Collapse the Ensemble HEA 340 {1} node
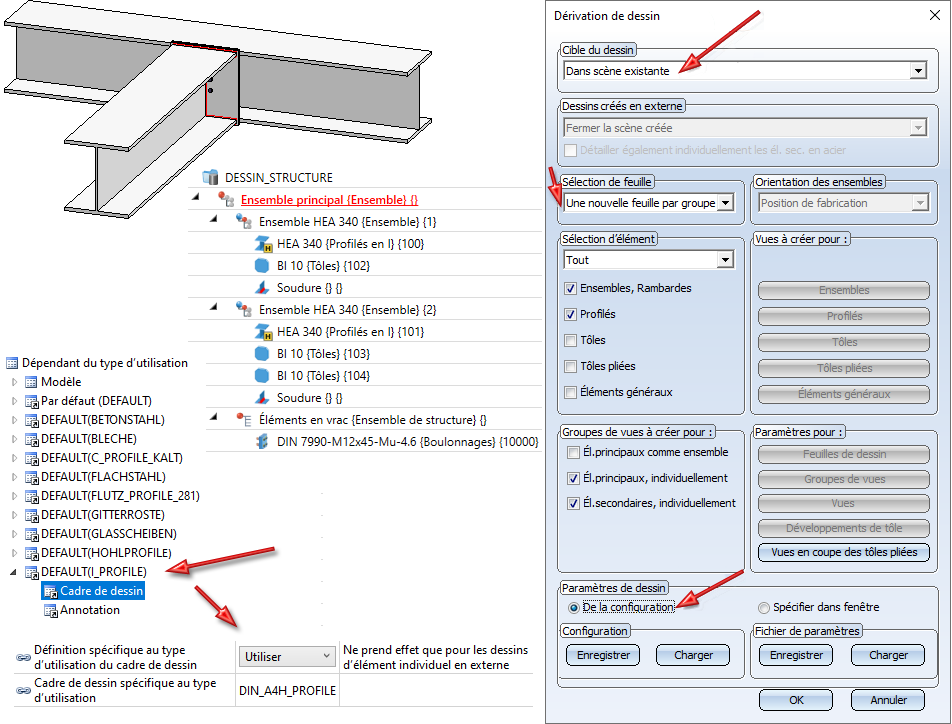Viewport: 952px width, 724px height. [x=214, y=219]
